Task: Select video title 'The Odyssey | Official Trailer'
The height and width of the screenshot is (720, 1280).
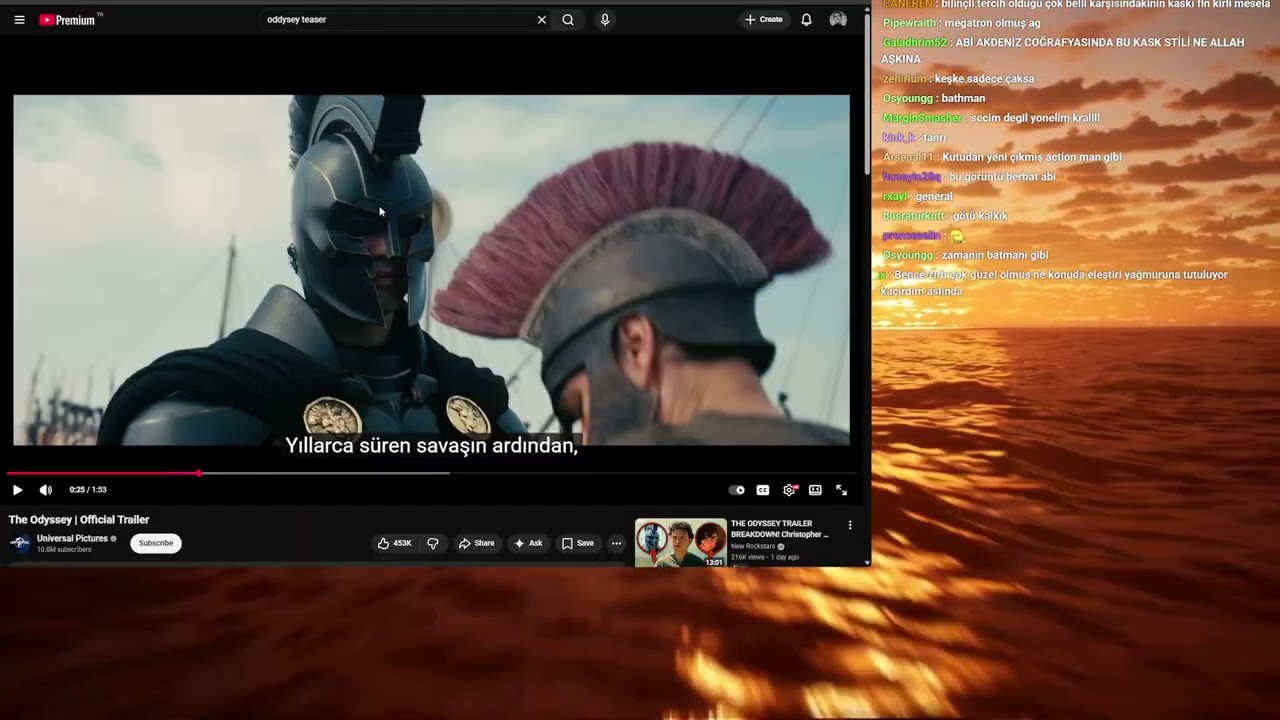Action: 79,520
